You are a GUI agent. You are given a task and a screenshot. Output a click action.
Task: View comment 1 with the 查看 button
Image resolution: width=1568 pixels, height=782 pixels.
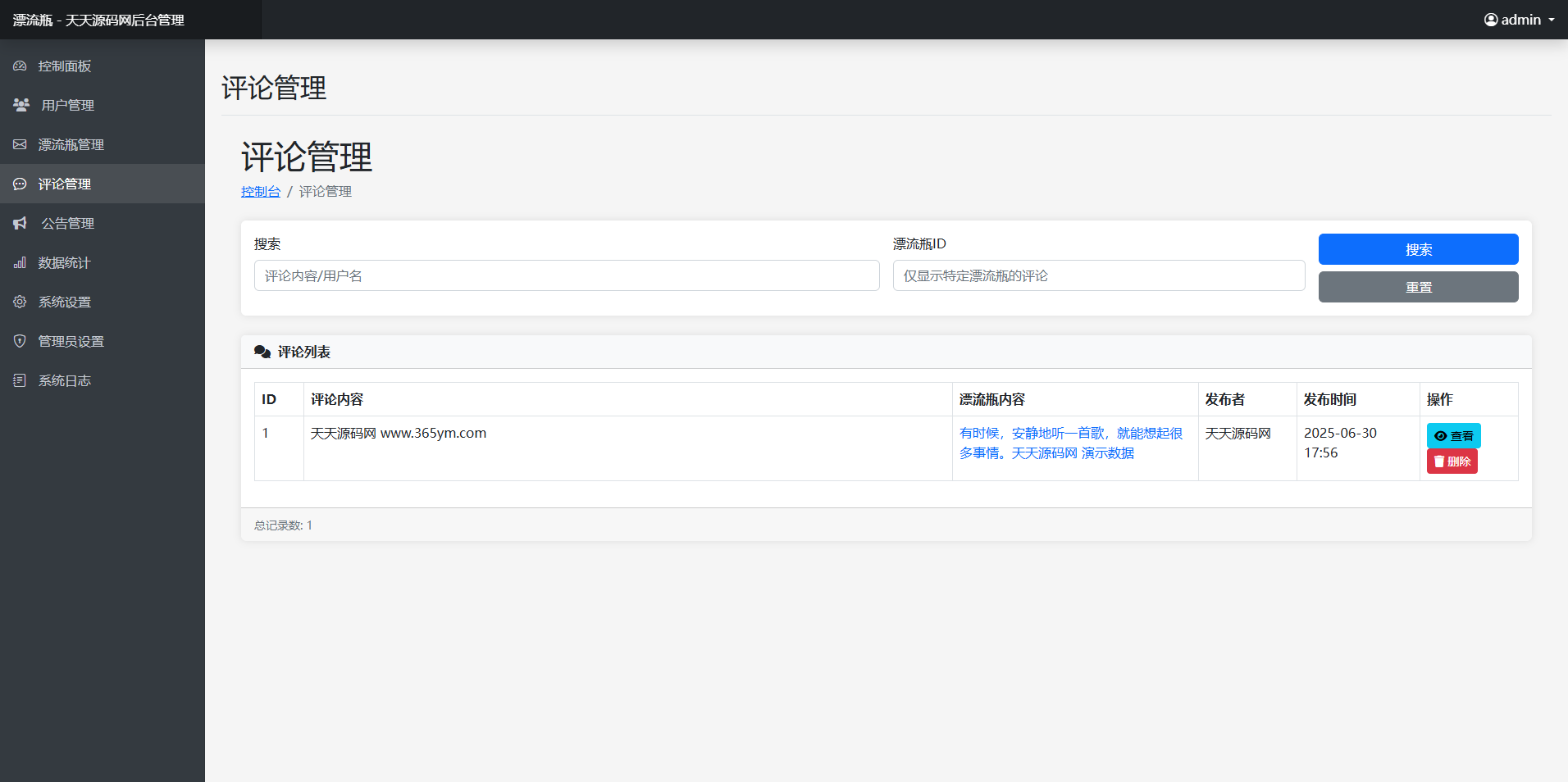(1453, 435)
